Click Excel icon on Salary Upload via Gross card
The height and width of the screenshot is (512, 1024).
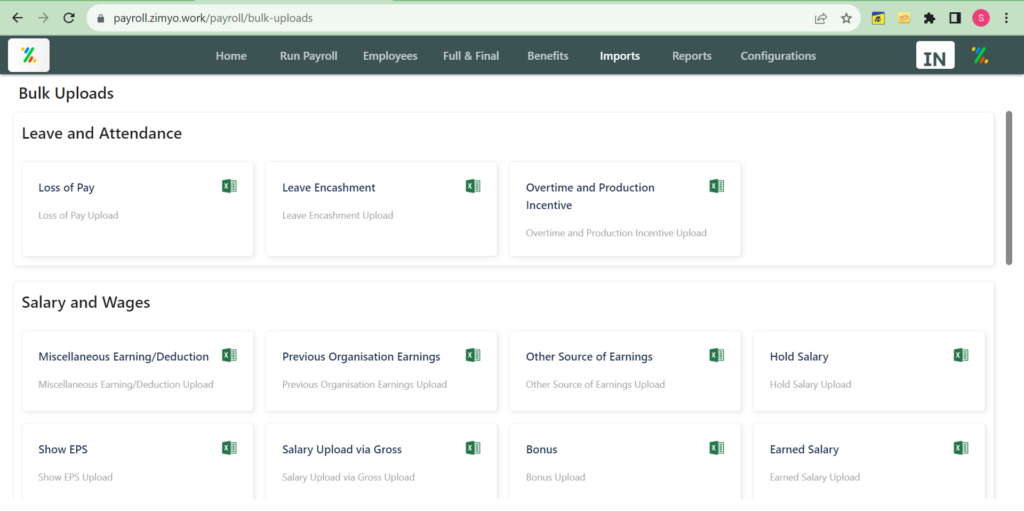tap(473, 448)
